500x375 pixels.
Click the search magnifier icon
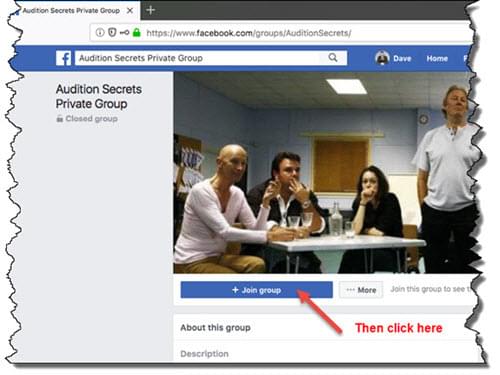pyautogui.click(x=333, y=58)
